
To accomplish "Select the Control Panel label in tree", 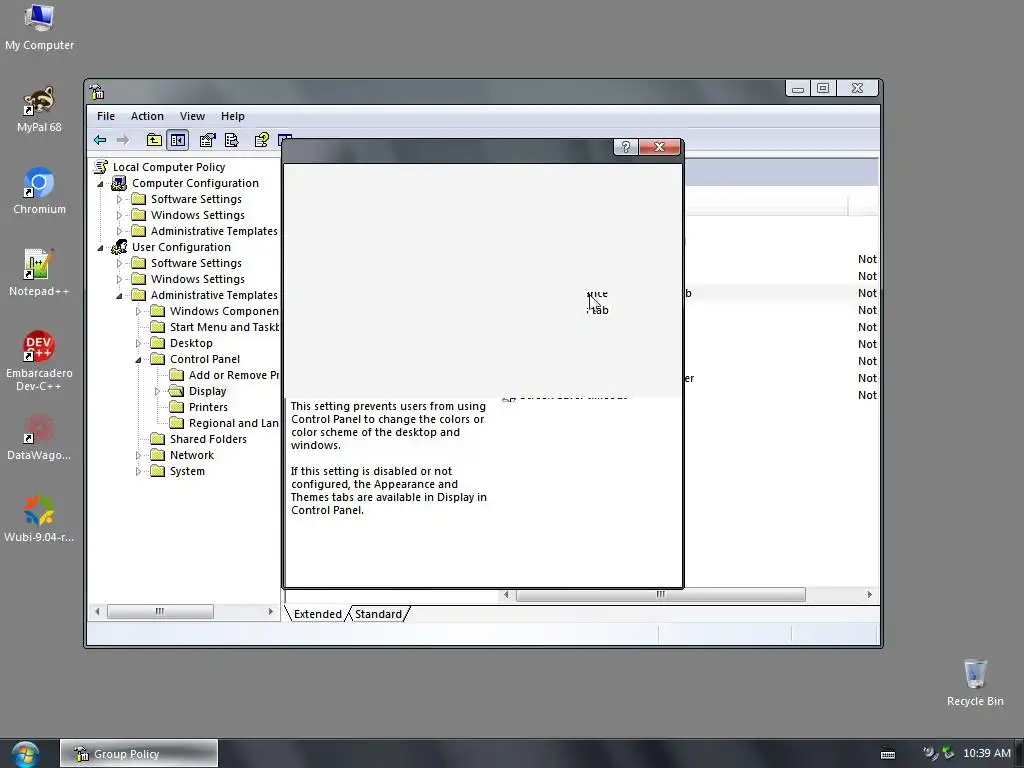I will point(204,359).
